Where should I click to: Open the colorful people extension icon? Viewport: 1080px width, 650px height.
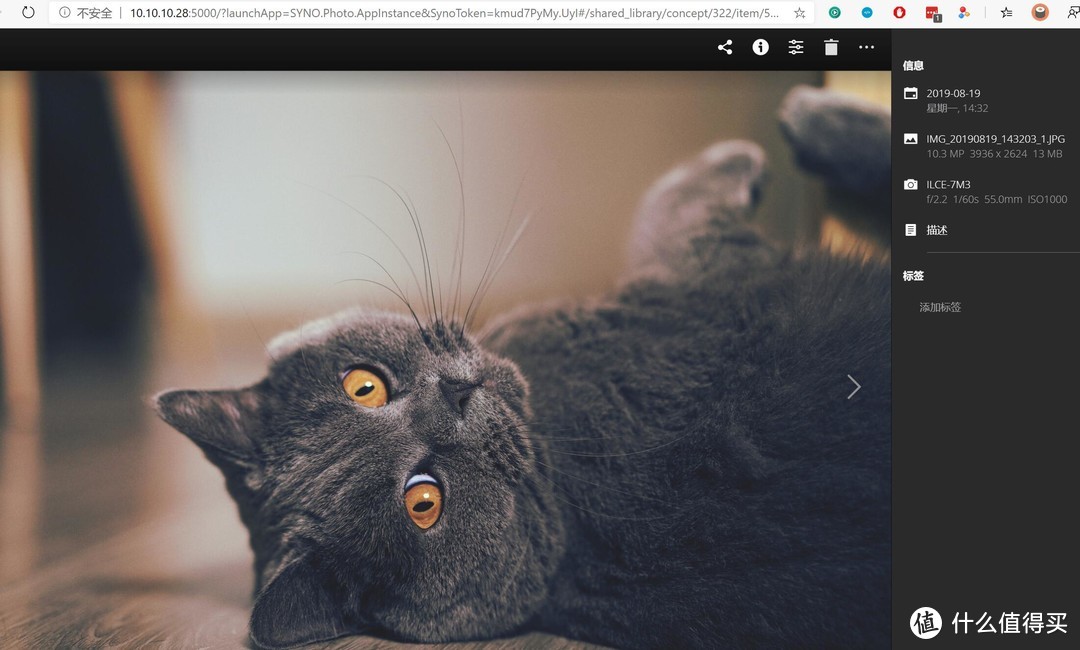pyautogui.click(x=964, y=12)
